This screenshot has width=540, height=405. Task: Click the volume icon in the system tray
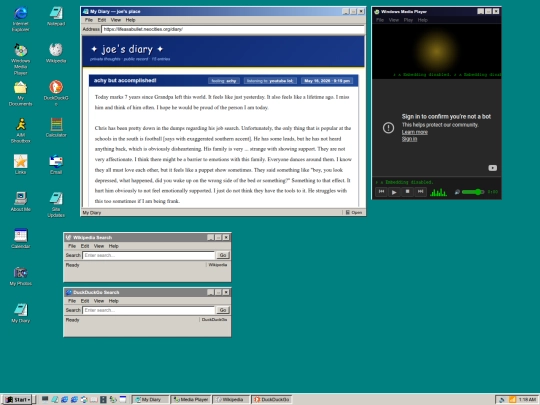pos(502,400)
